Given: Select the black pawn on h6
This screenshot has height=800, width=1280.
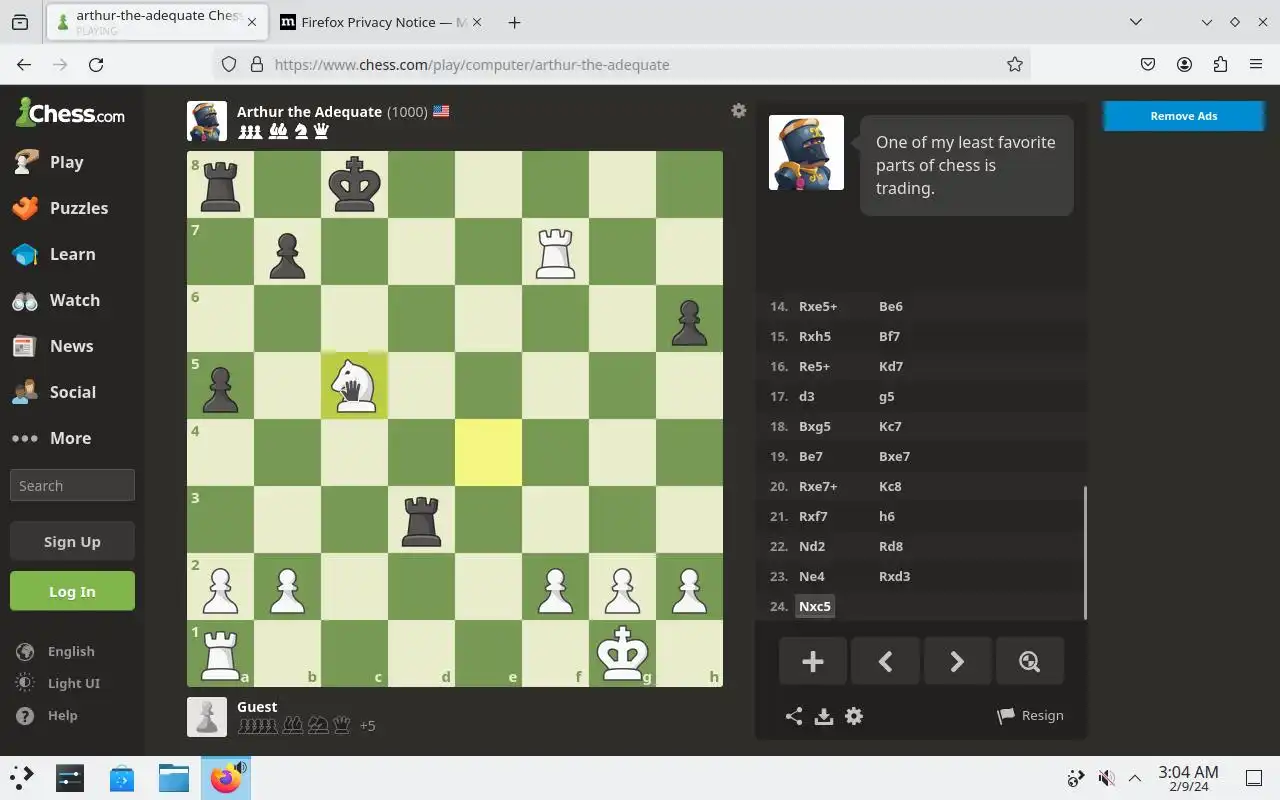Looking at the screenshot, I should [689, 318].
